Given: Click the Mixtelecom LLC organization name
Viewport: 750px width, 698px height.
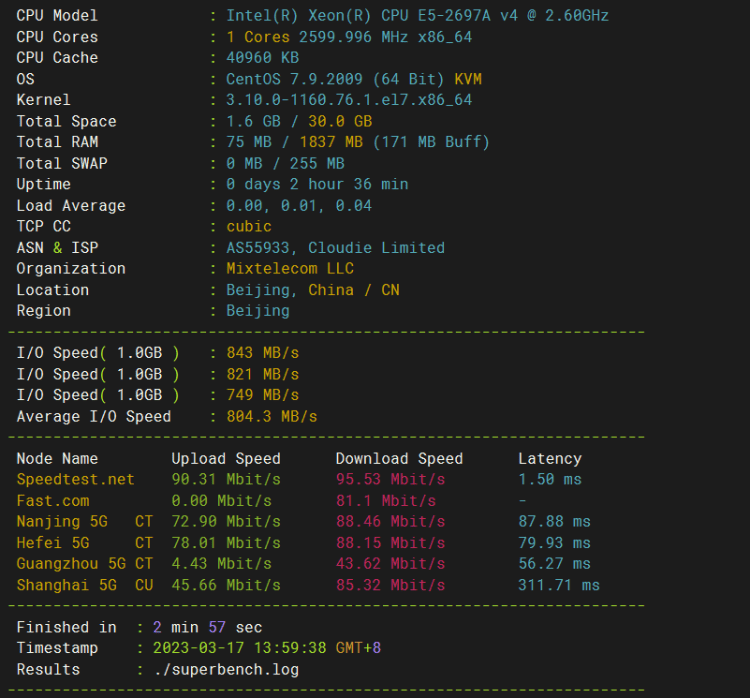Looking at the screenshot, I should click(290, 269).
